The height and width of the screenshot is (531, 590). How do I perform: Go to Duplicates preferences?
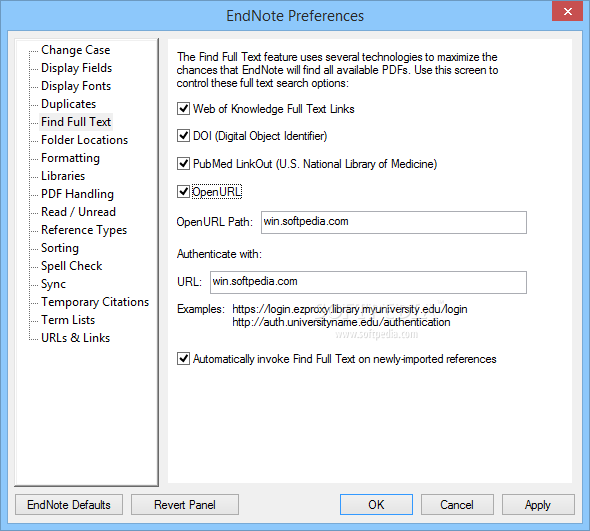coord(68,104)
